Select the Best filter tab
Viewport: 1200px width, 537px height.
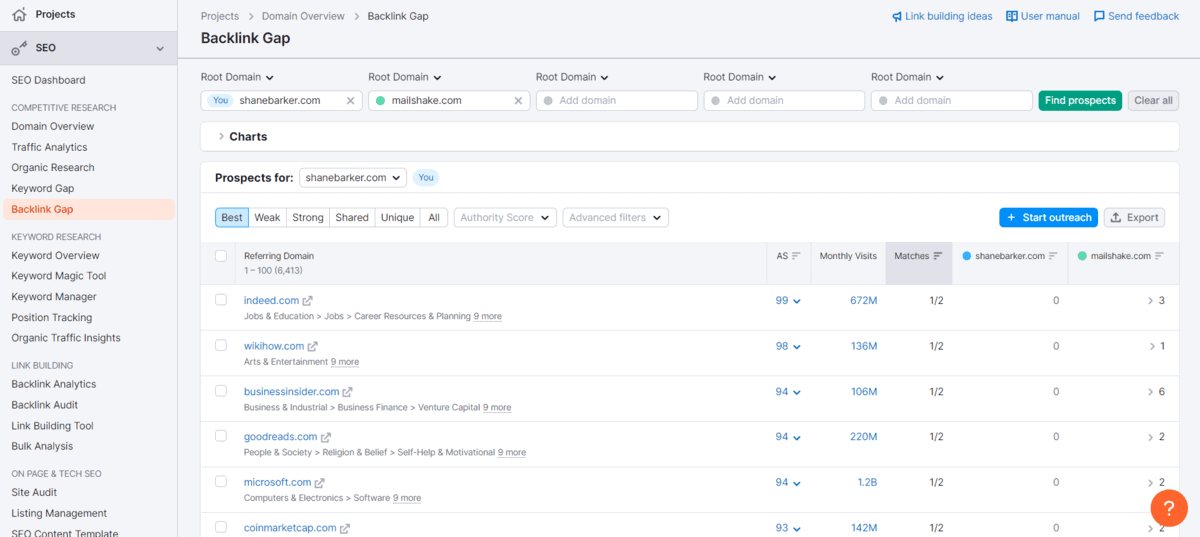[x=232, y=218]
